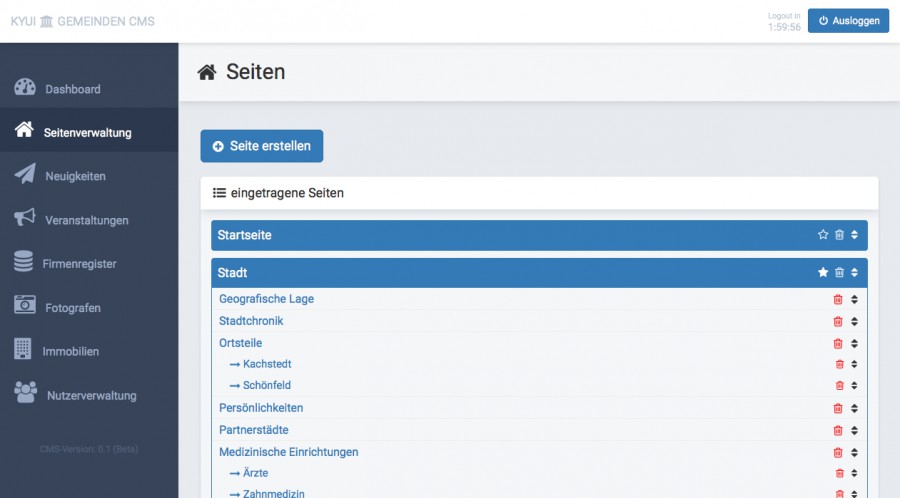Viewport: 900px width, 498px height.
Task: Open the Kachstedt subpage link
Action: click(267, 364)
